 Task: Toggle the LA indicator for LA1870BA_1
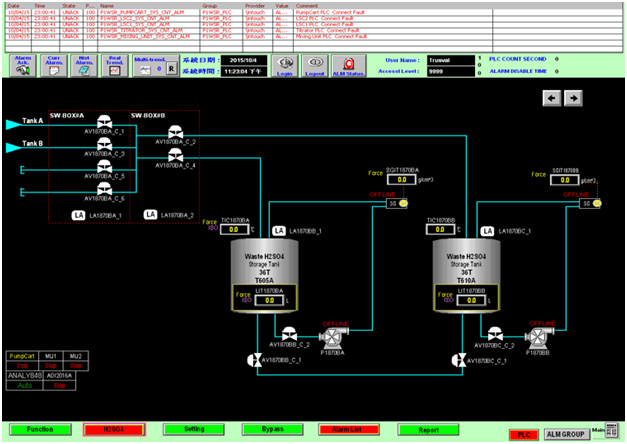click(x=79, y=215)
